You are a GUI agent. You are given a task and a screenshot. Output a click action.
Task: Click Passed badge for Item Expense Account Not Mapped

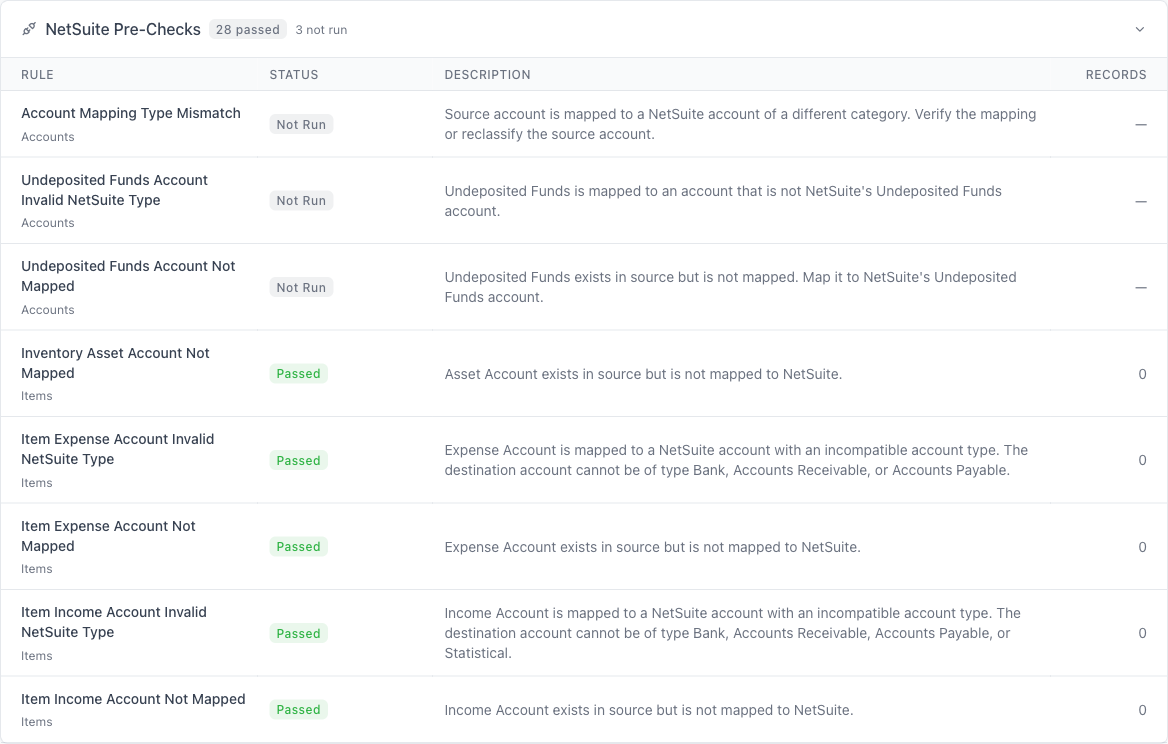[x=298, y=547]
